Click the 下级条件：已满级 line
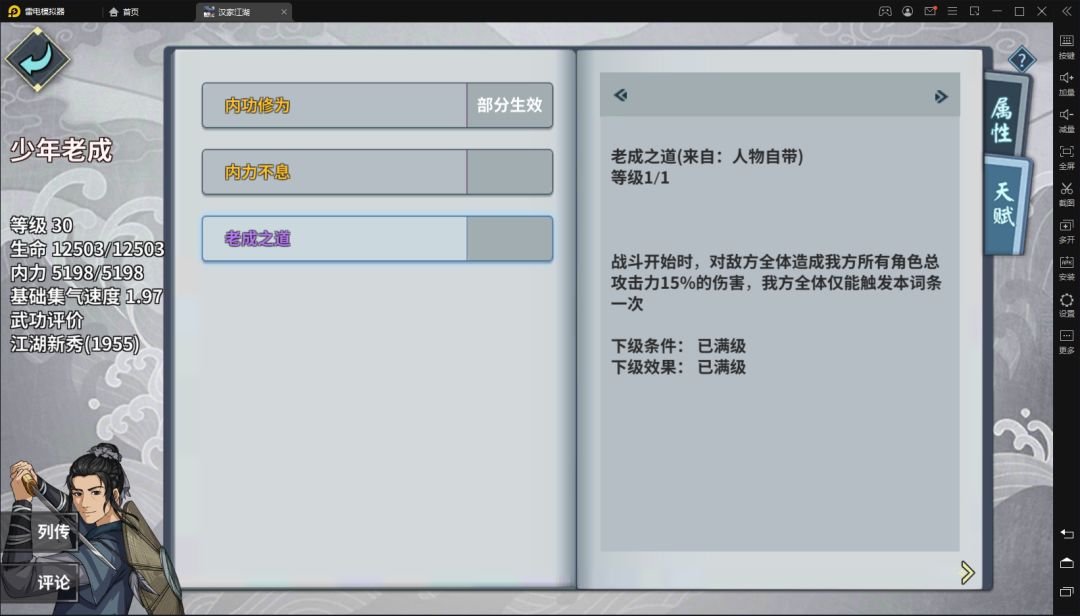The image size is (1080, 616). click(x=678, y=346)
